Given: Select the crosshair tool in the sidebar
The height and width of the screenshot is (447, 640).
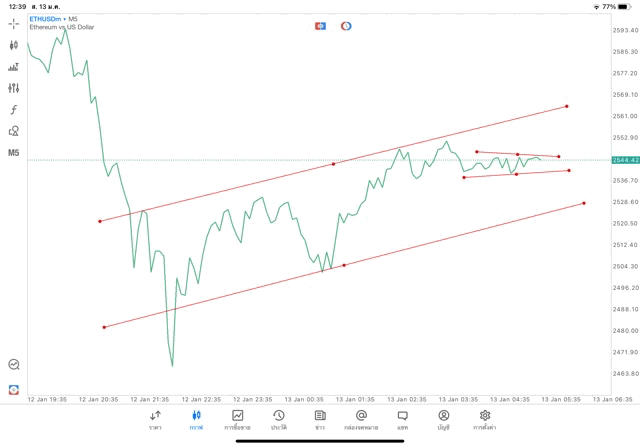Looking at the screenshot, I should 14,23.
